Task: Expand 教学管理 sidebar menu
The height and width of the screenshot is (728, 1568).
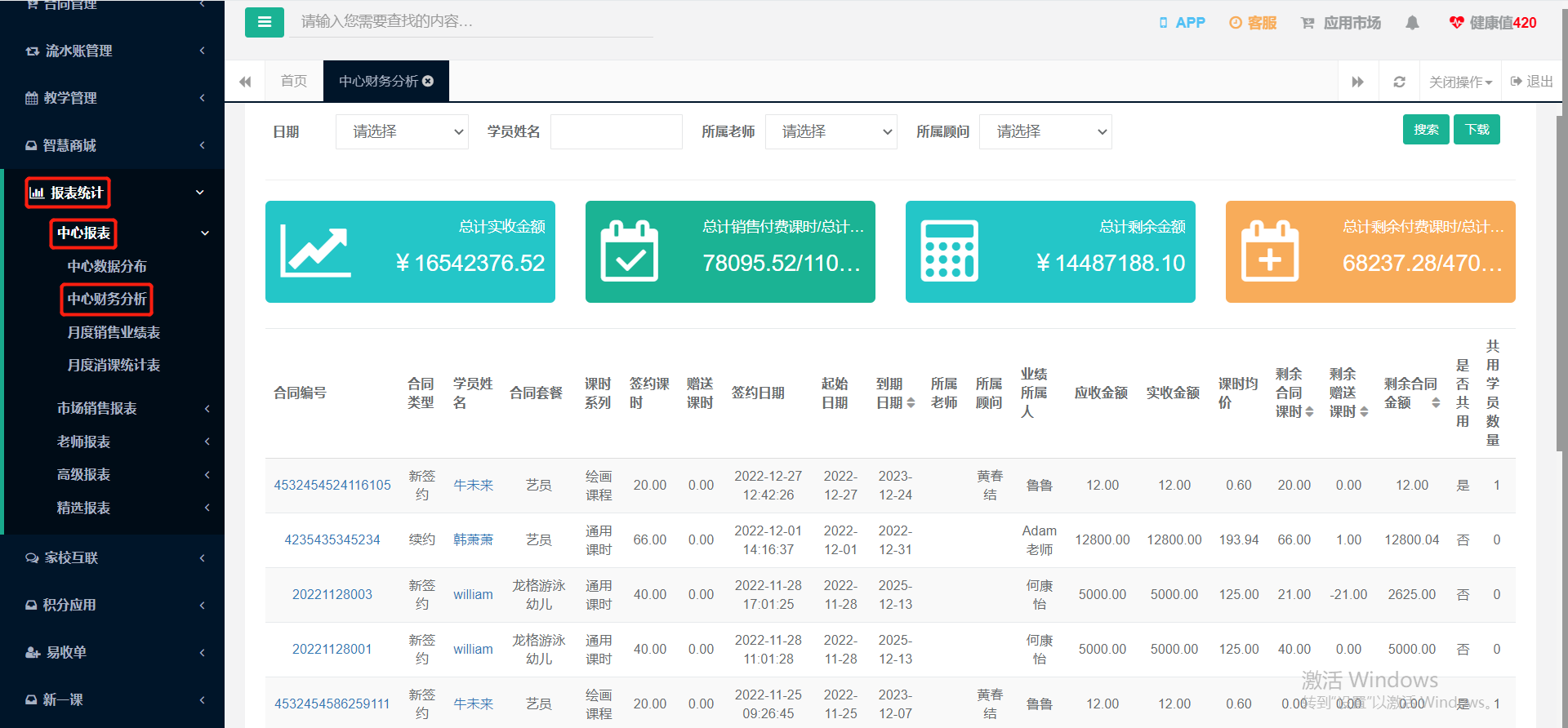Action: (x=113, y=98)
